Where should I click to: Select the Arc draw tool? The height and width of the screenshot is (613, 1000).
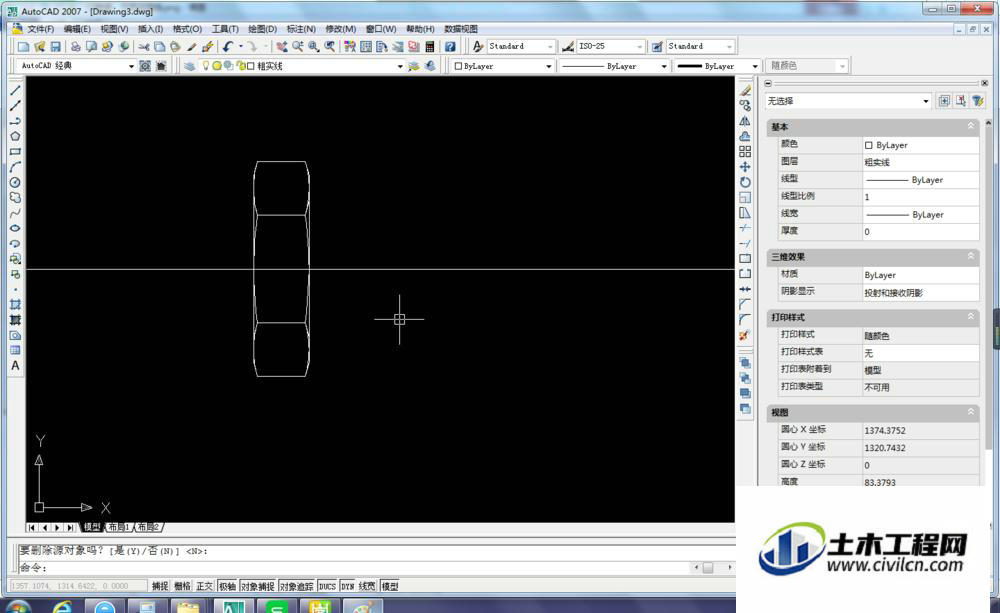click(15, 167)
